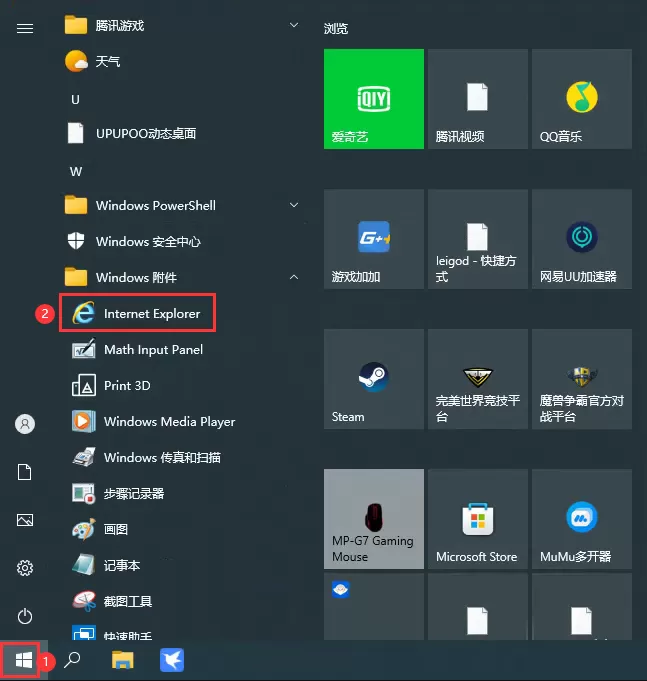Viewport: 647px width, 681px height.
Task: Launch the MuMu多开器 tile
Action: click(x=582, y=519)
